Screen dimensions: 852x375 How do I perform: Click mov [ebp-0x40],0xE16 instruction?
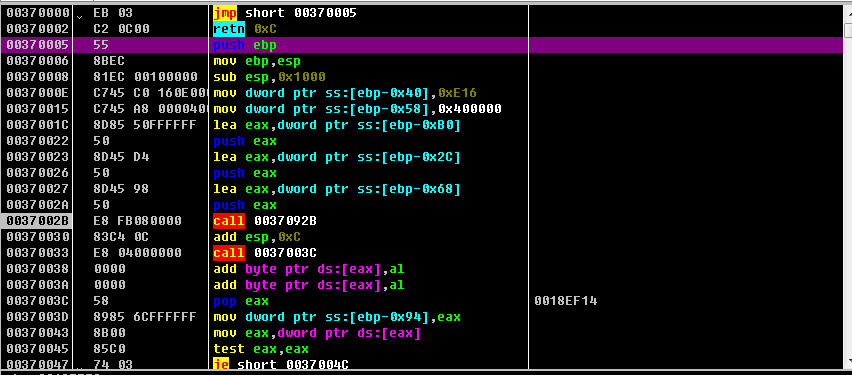(346, 93)
